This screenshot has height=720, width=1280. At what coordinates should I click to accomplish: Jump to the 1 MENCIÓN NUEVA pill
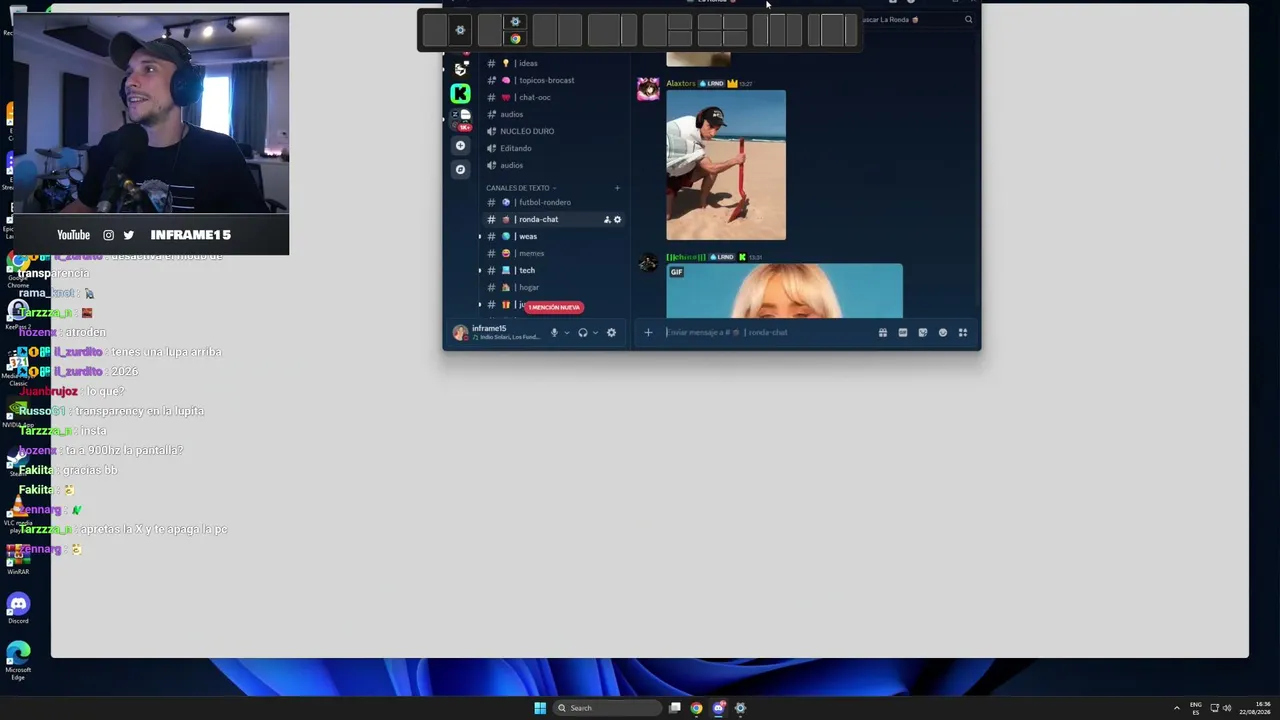coord(554,307)
